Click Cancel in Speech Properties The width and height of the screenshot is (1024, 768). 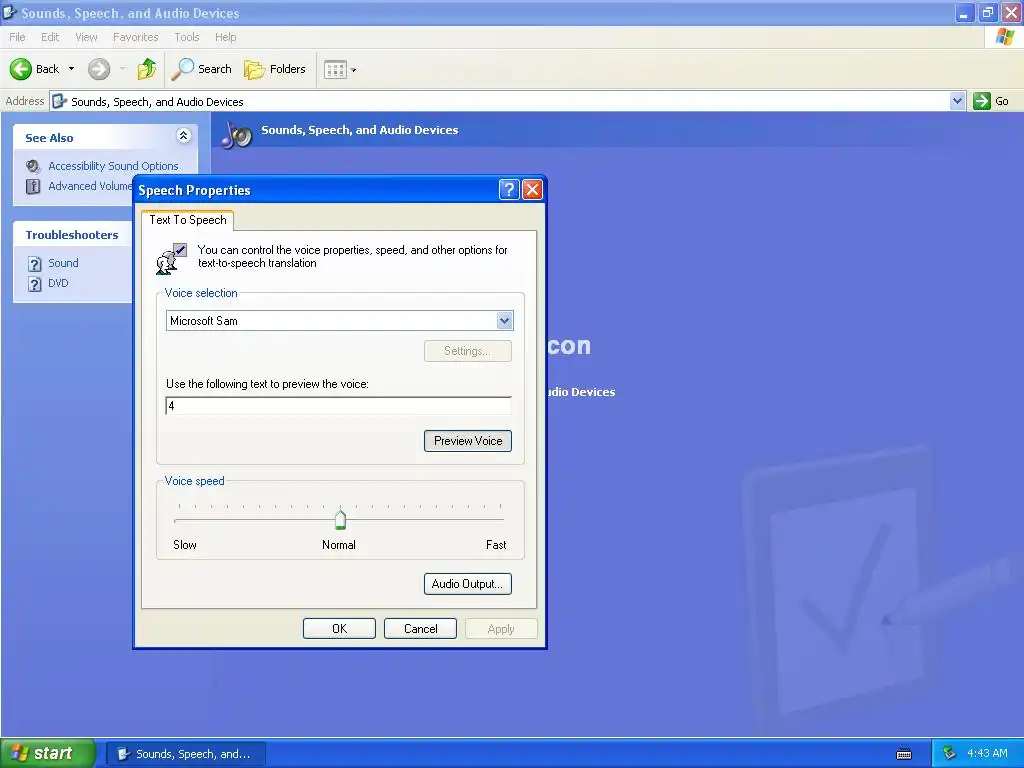[420, 629]
